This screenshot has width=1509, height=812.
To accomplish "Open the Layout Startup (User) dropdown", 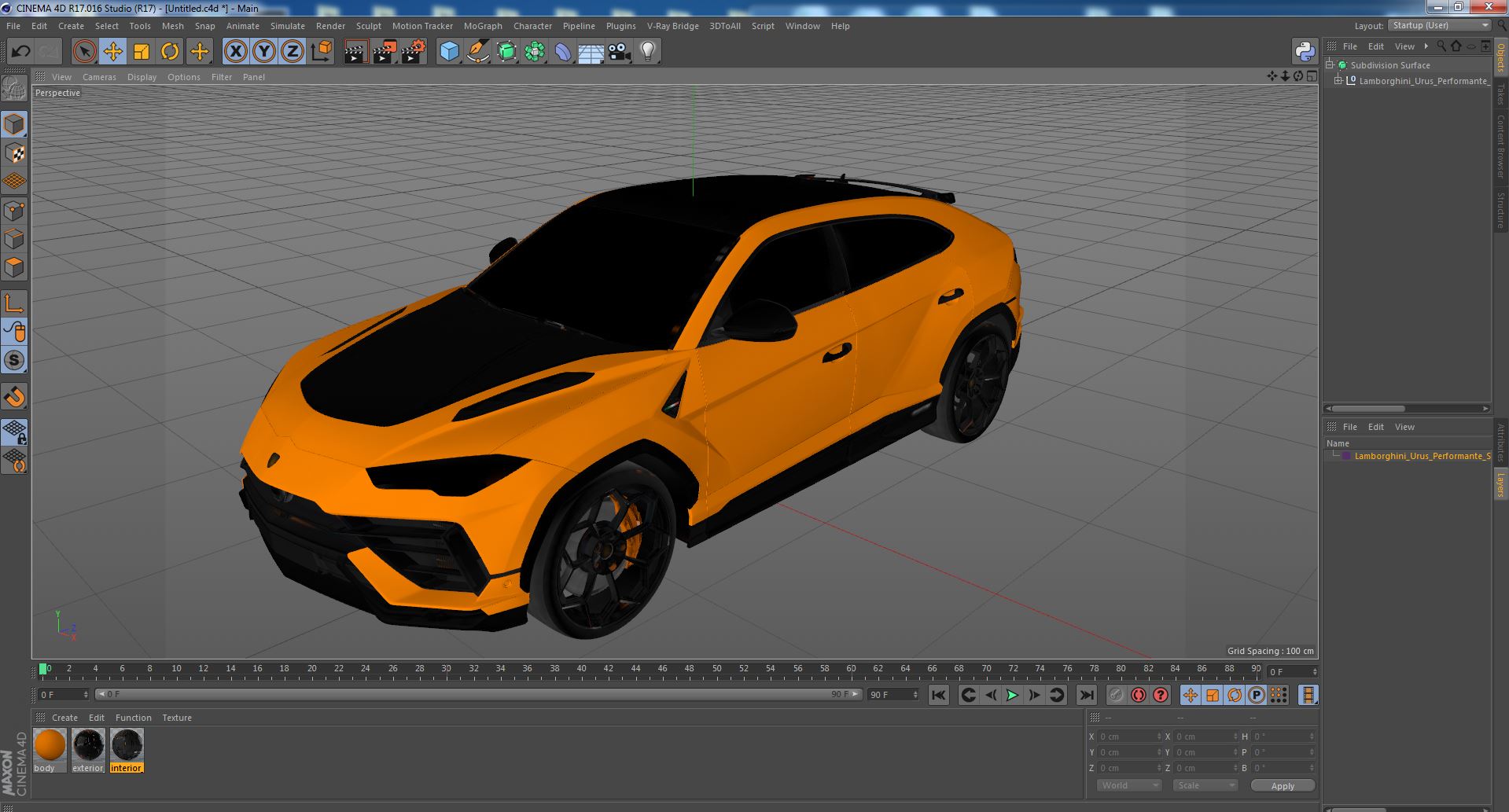I will click(x=1439, y=25).
